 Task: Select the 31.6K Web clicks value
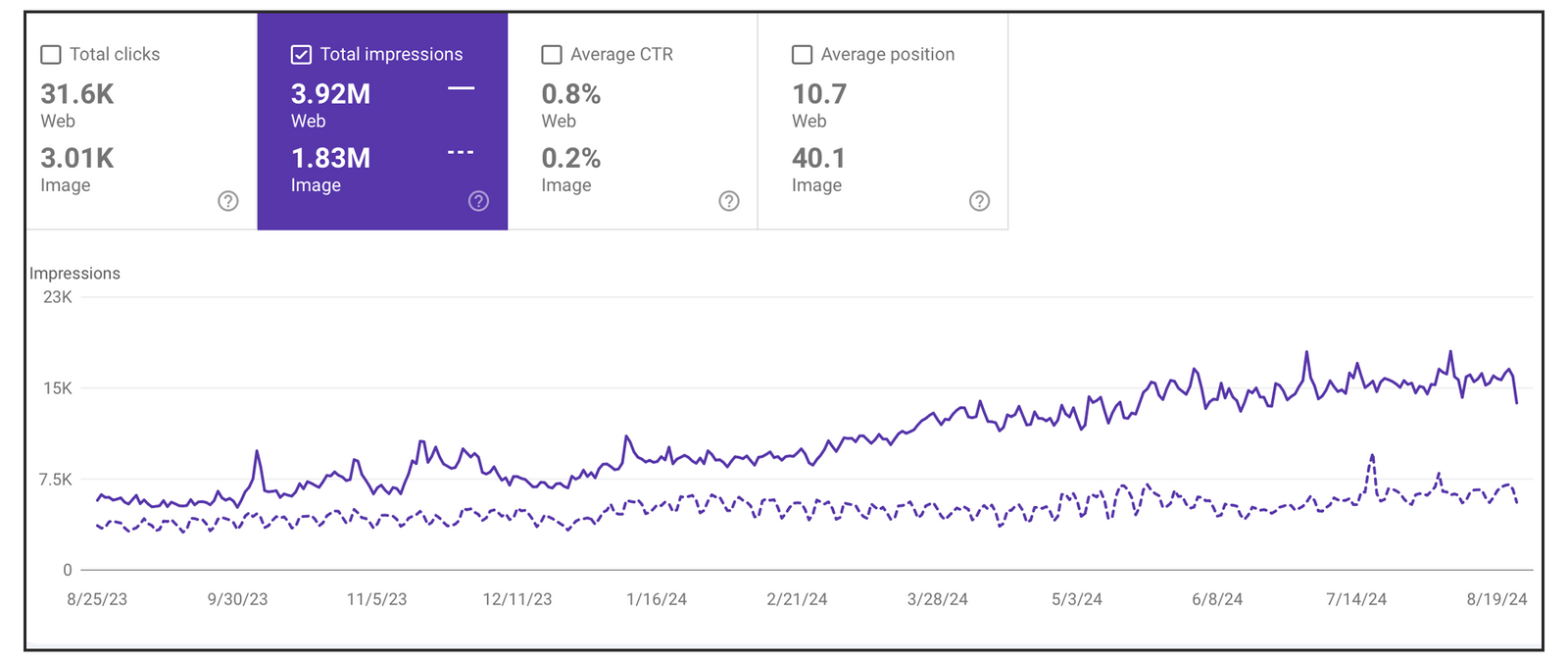coord(77,94)
